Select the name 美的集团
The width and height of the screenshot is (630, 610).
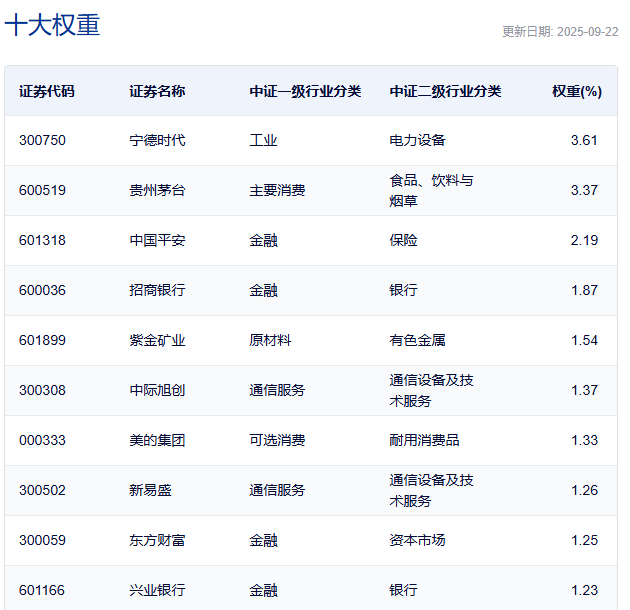pos(157,440)
